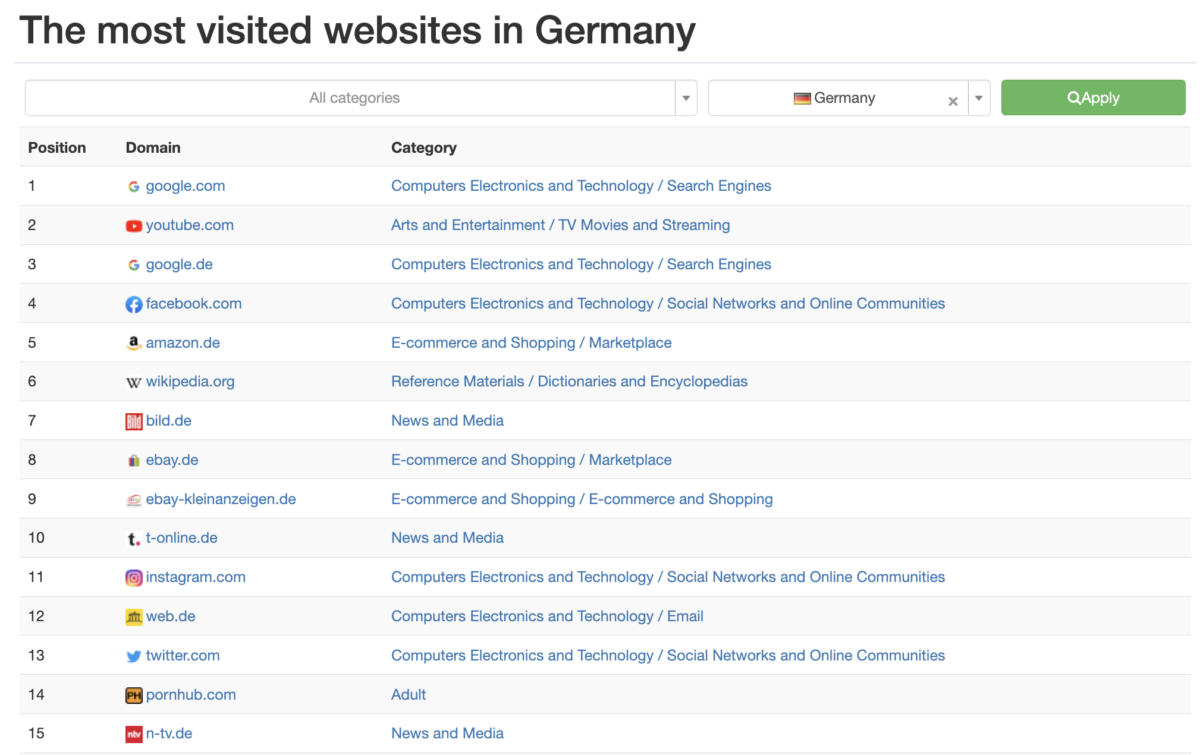Click the Bild favicon beside bild.de
1200x755 pixels.
(134, 421)
